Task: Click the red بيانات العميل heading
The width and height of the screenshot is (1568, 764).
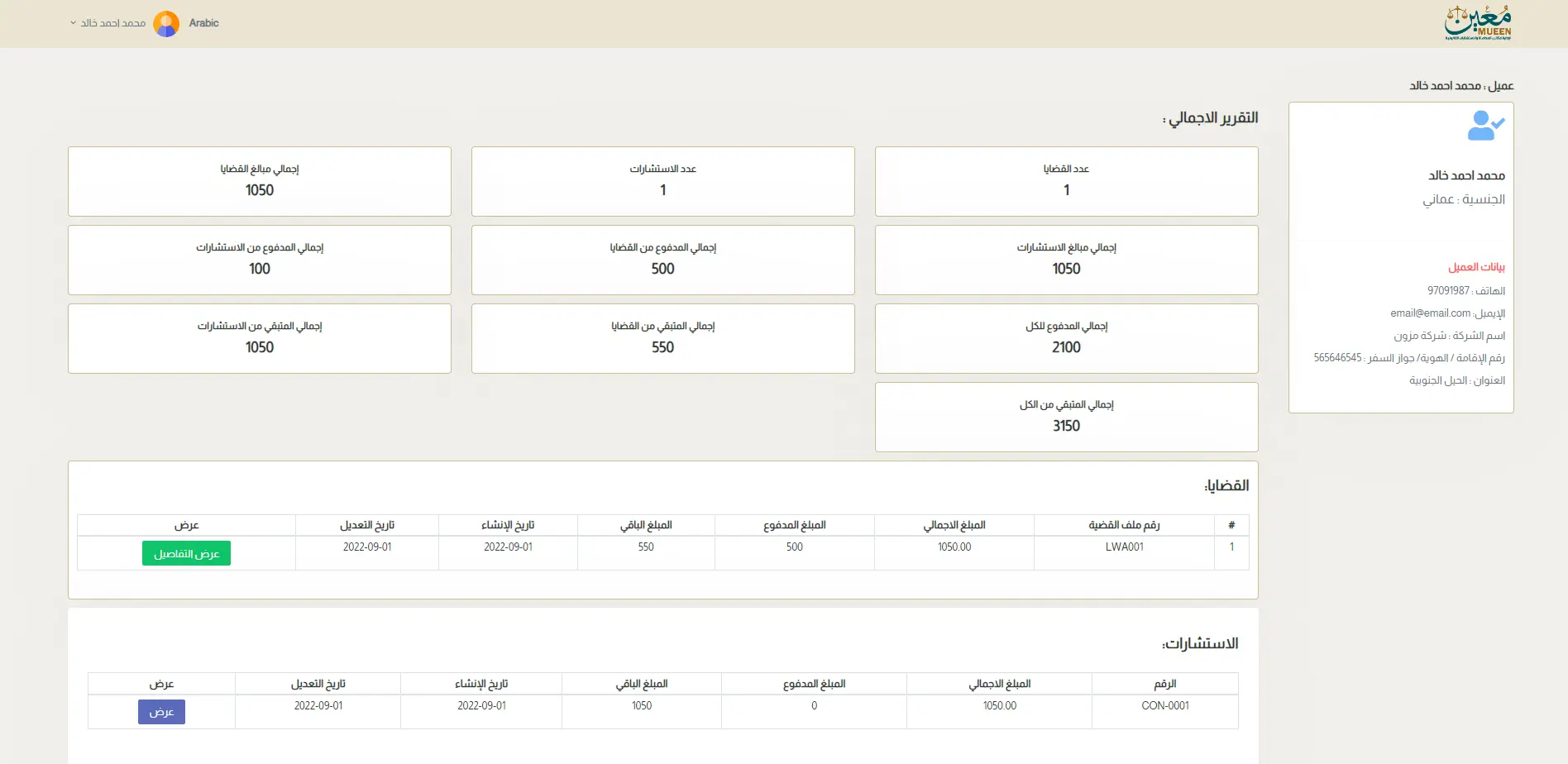Action: (x=1476, y=267)
